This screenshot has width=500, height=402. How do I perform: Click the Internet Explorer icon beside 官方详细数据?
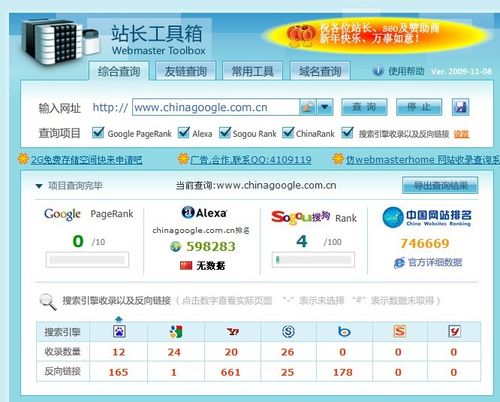pos(399,263)
